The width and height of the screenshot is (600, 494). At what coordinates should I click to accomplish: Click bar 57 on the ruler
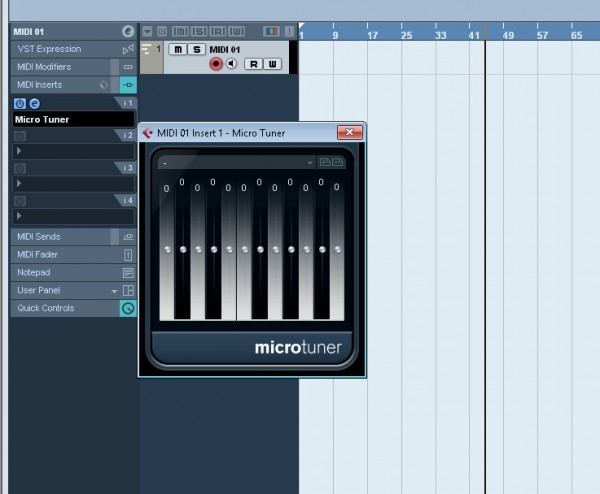point(542,35)
